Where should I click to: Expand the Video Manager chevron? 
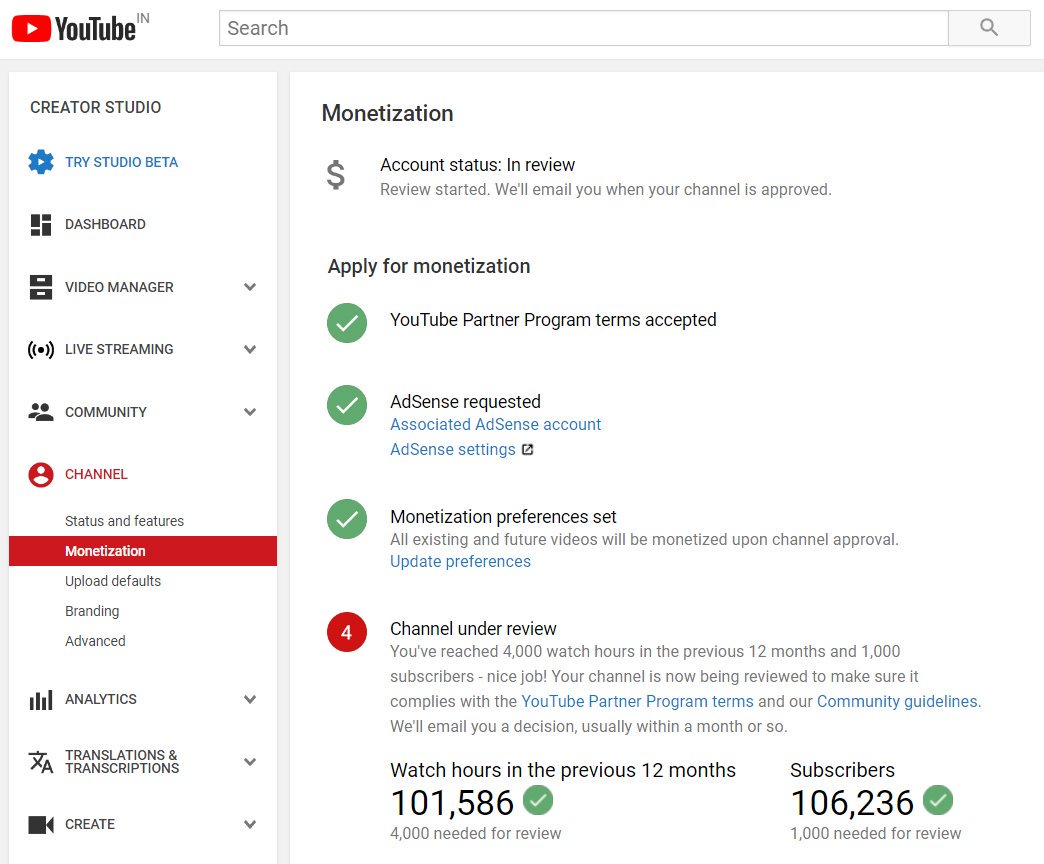pyautogui.click(x=250, y=287)
